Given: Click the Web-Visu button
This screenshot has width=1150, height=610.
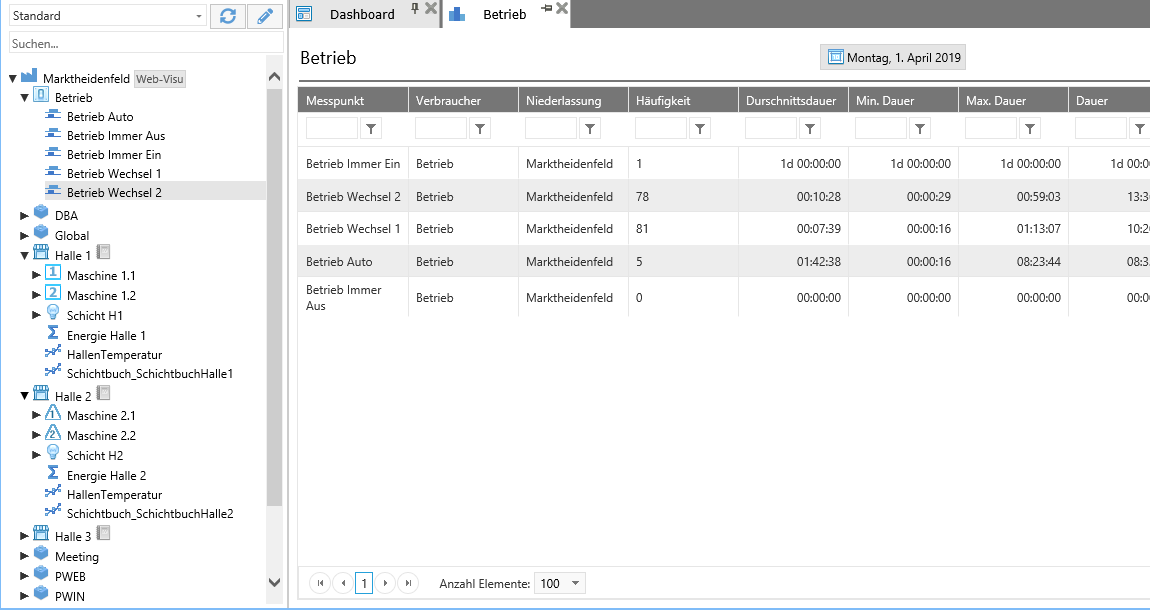Looking at the screenshot, I should 160,79.
